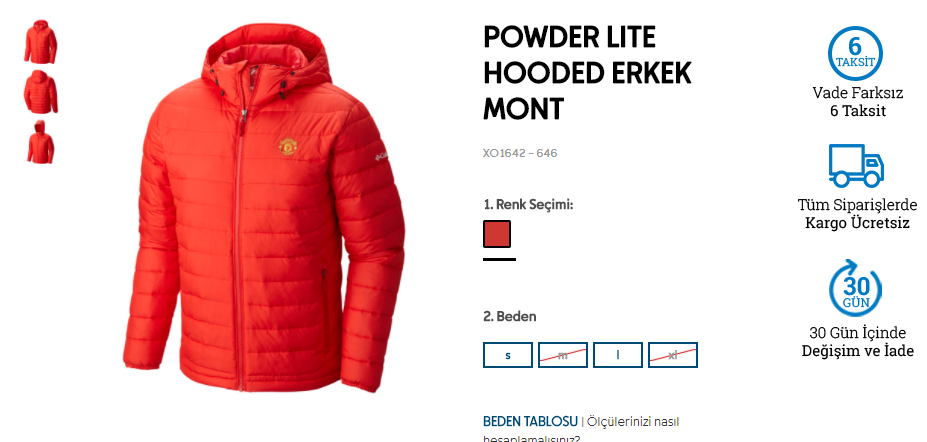Pick the red color swatch
The image size is (927, 442).
pos(497,234)
